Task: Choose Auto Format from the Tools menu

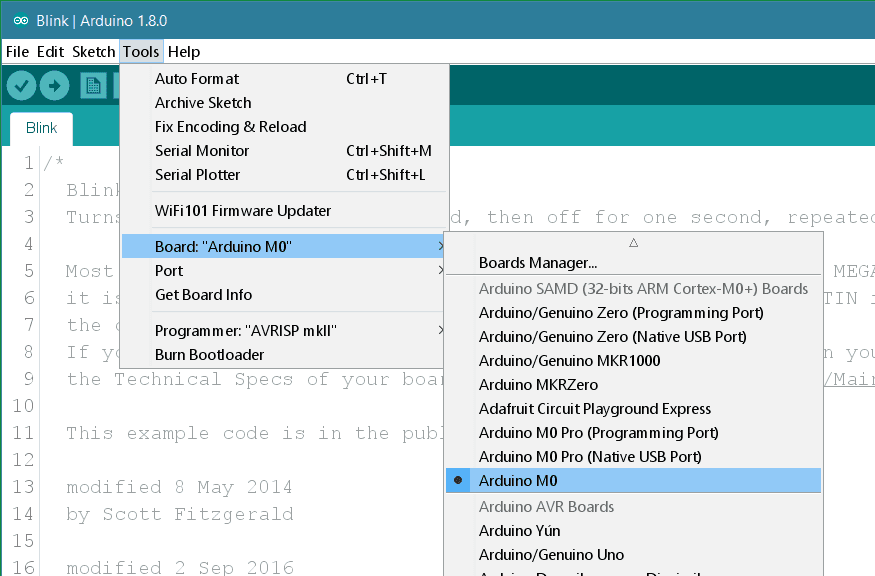Action: (x=197, y=79)
